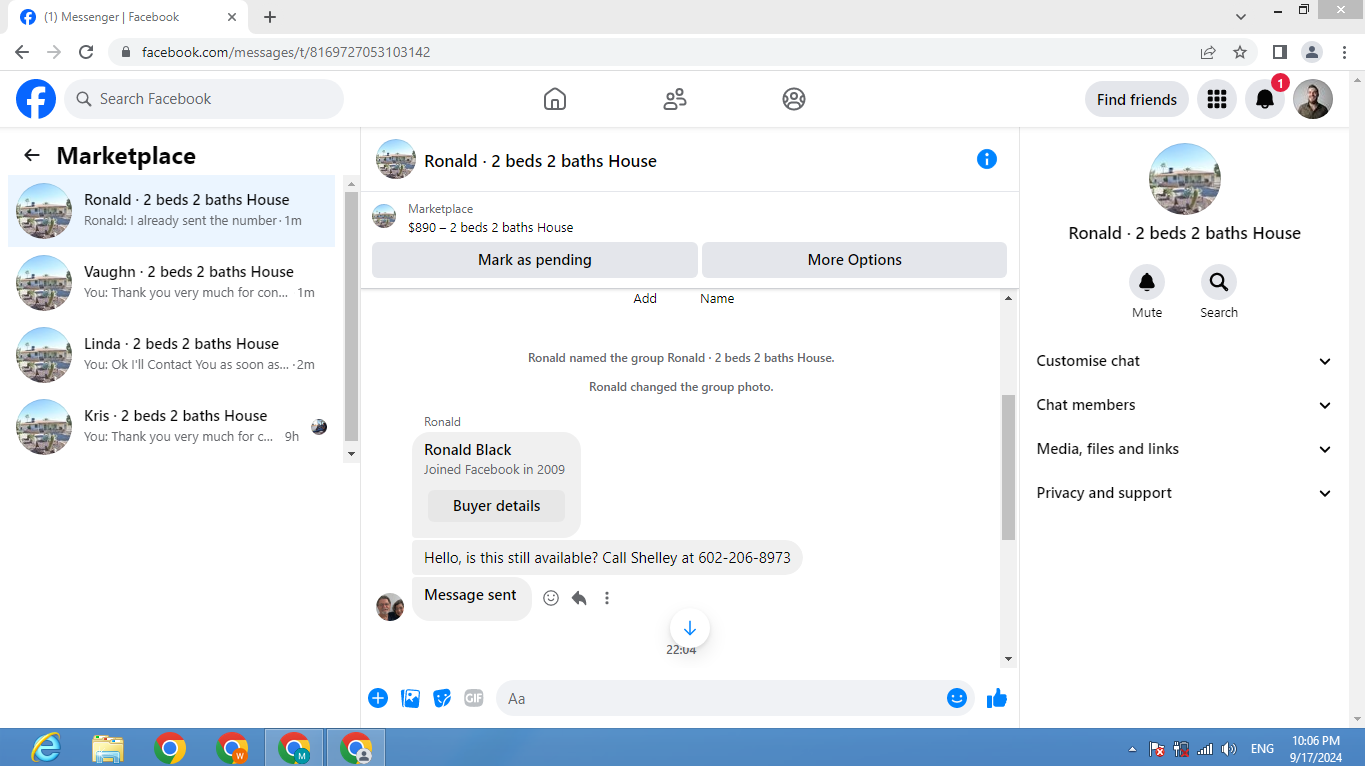This screenshot has height=766, width=1365.
Task: Open more actions plus icon in composer
Action: pos(378,698)
